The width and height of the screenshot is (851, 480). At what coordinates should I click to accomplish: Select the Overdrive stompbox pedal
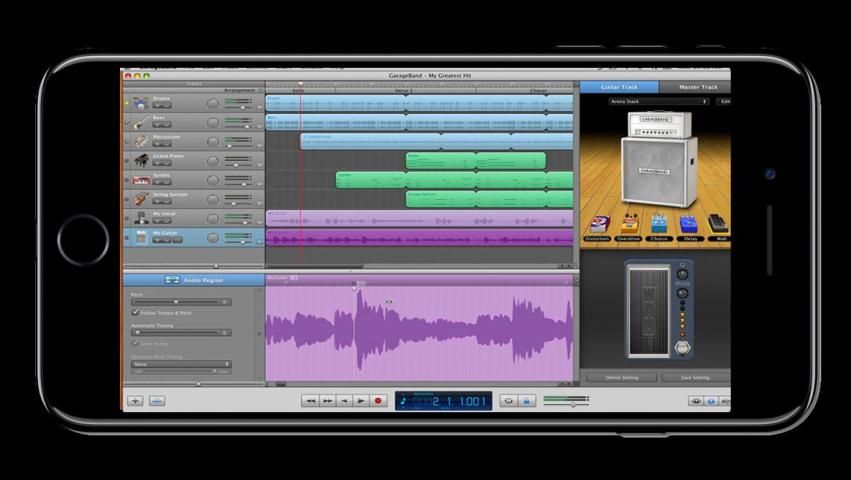(628, 226)
